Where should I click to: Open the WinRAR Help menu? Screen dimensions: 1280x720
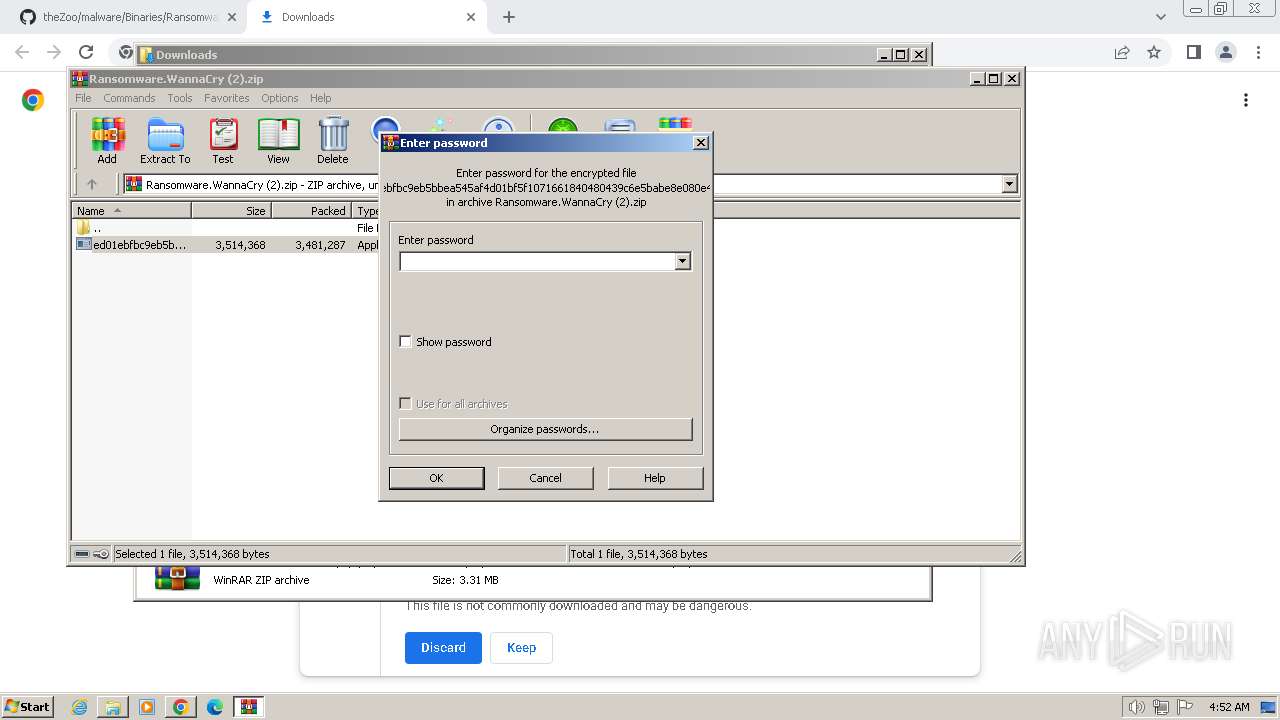coord(321,98)
